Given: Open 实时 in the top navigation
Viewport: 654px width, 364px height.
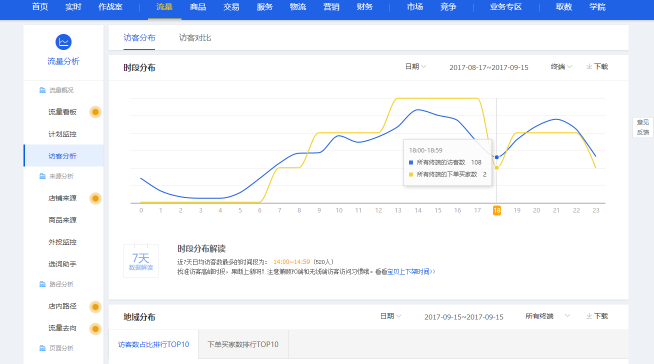Looking at the screenshot, I should pos(73,7).
